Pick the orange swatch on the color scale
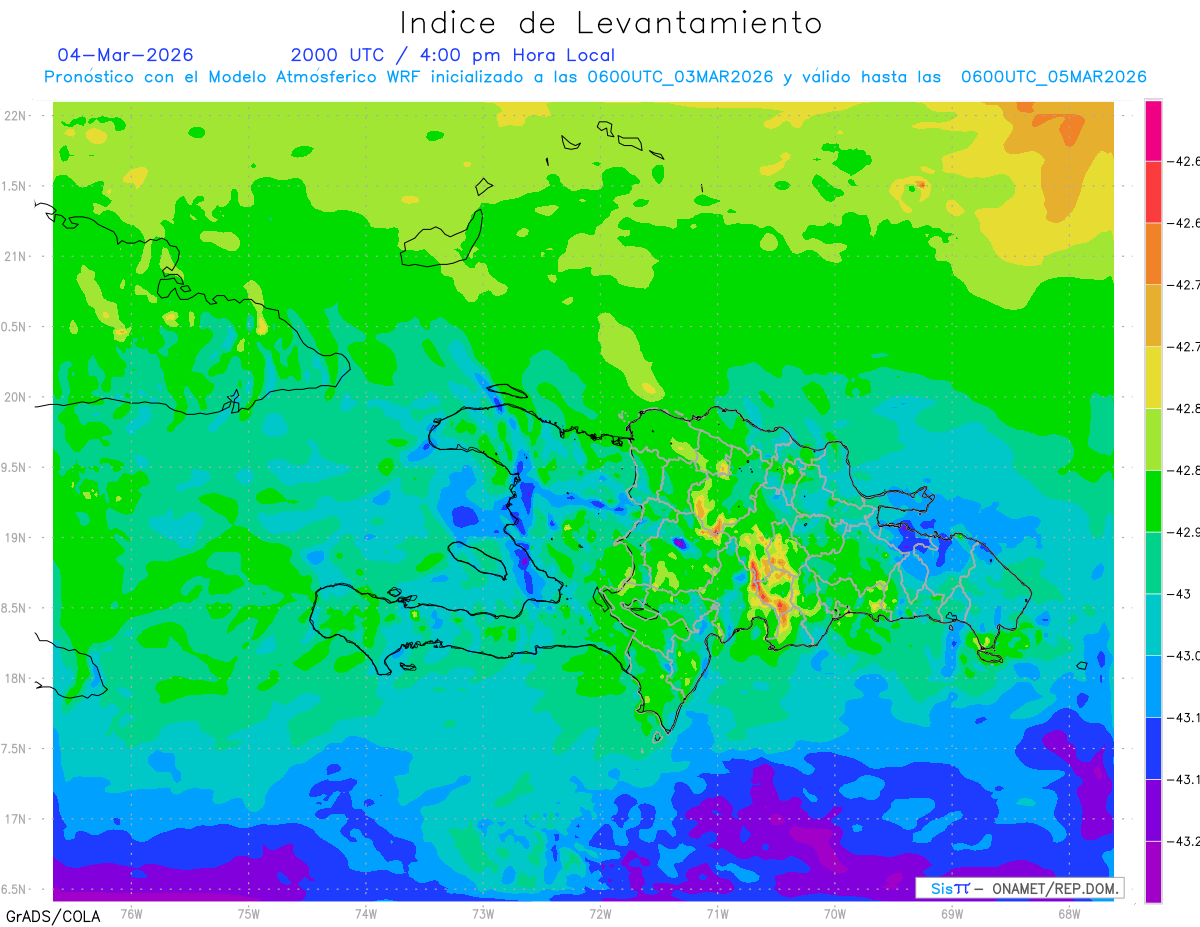This screenshot has width=1200, height=927. coord(1153,254)
